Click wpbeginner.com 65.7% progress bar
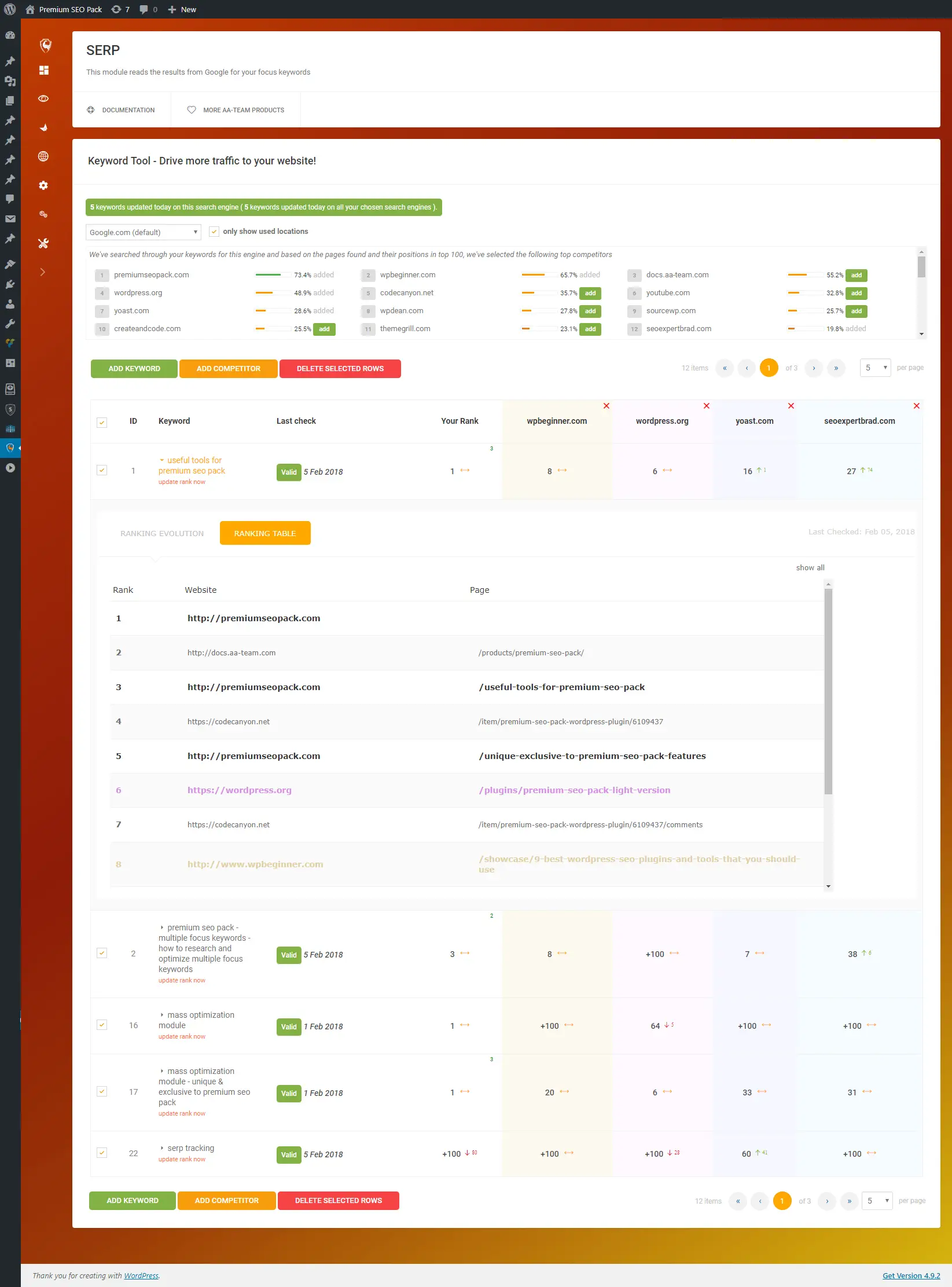This screenshot has width=952, height=1287. (539, 275)
